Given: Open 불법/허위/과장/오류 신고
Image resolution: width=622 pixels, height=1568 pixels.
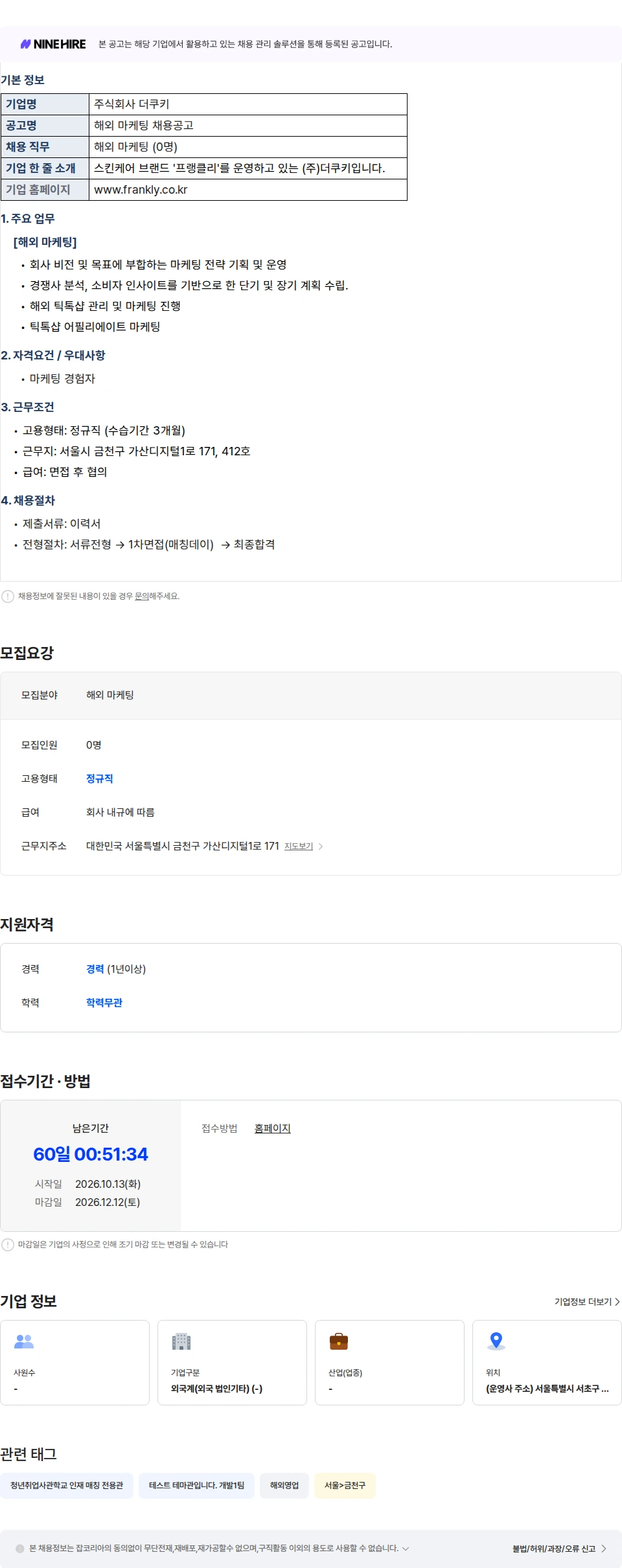Looking at the screenshot, I should [554, 1549].
